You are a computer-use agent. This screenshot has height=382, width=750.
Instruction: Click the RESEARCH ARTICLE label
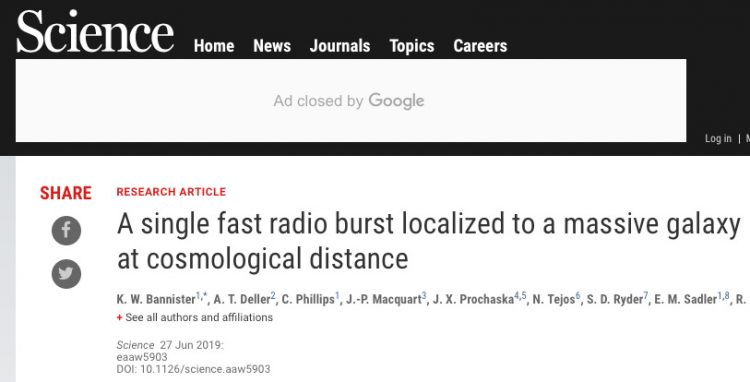point(171,192)
